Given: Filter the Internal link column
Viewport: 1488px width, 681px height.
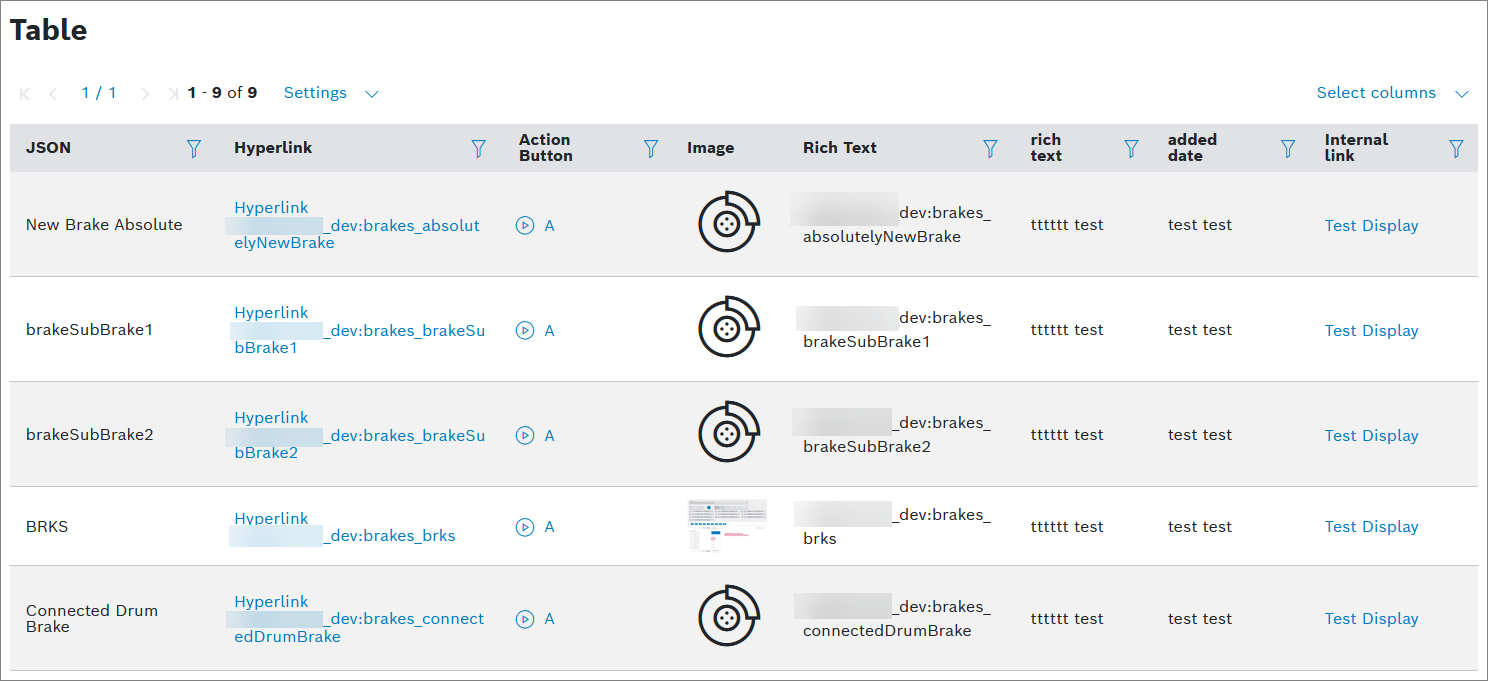Looking at the screenshot, I should click(1456, 149).
